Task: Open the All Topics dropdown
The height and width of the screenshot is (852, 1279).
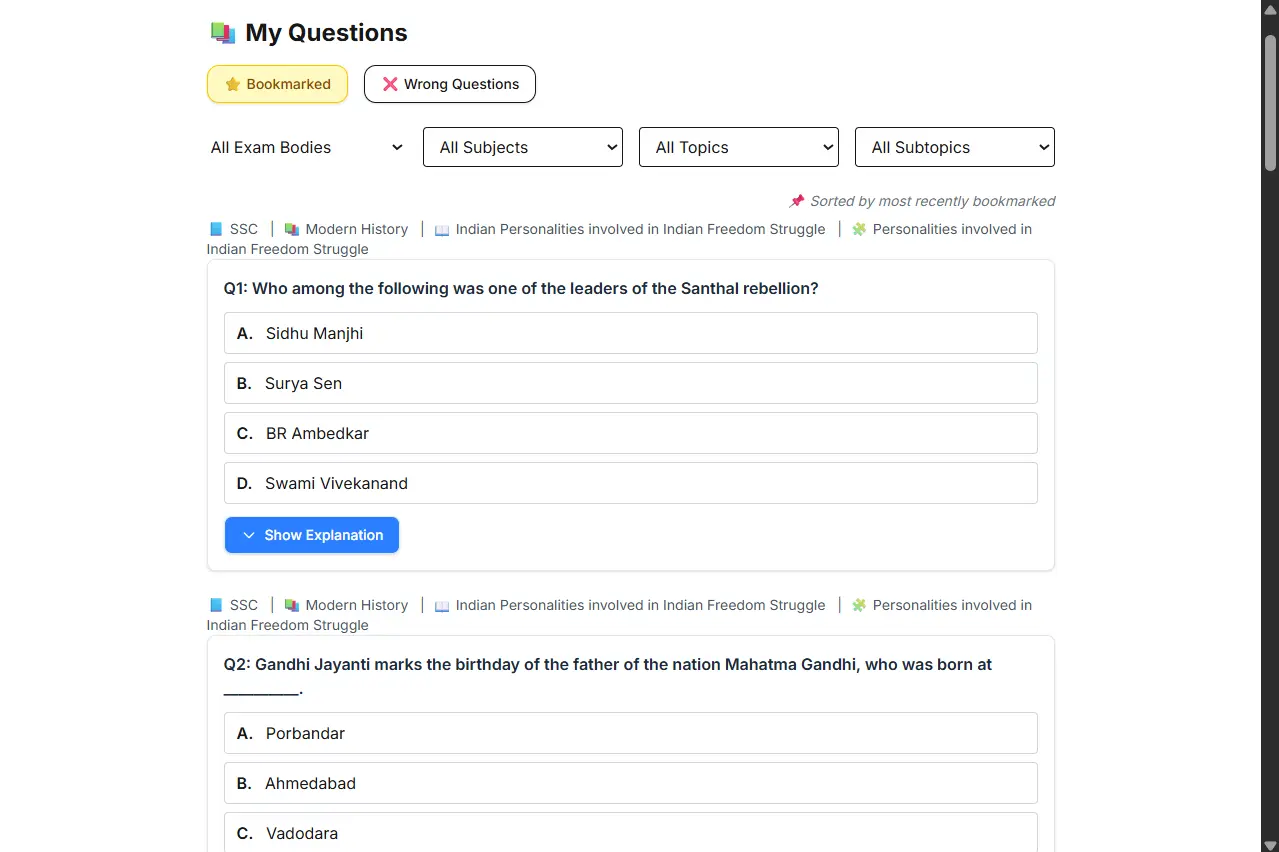Action: [739, 147]
